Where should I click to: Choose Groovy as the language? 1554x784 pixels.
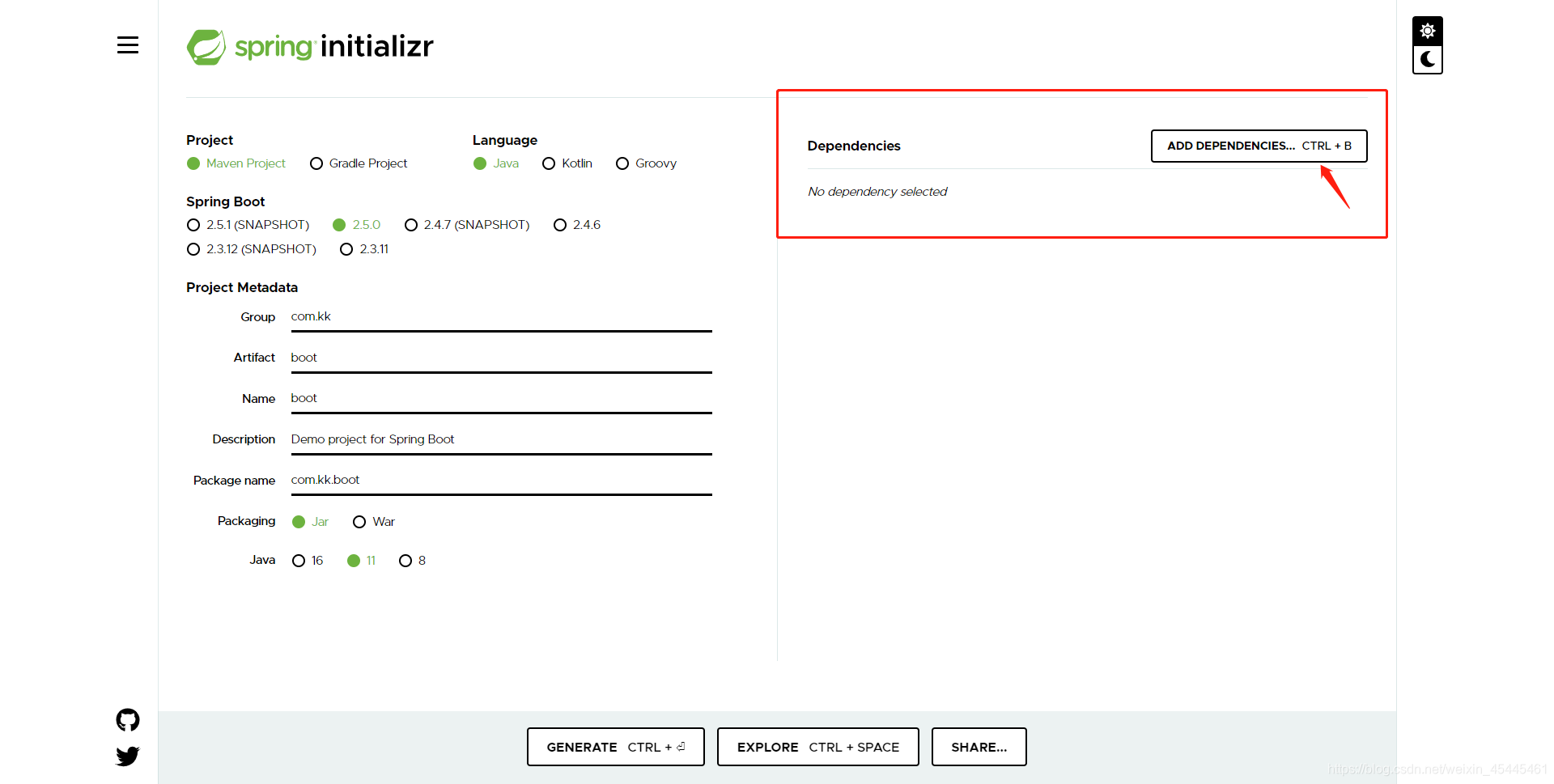click(x=646, y=163)
